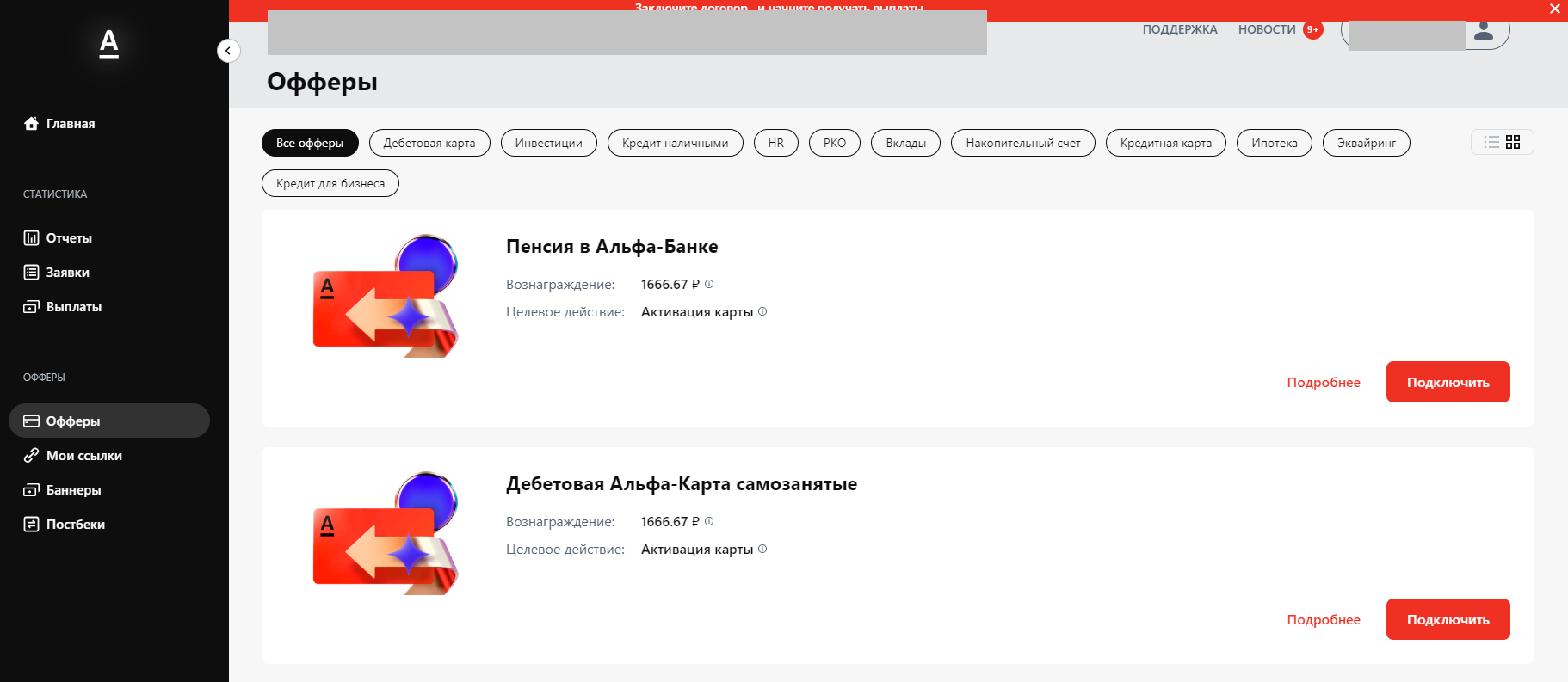The width and height of the screenshot is (1568, 682).
Task: Select Офферы in the sidebar
Action: tap(109, 421)
